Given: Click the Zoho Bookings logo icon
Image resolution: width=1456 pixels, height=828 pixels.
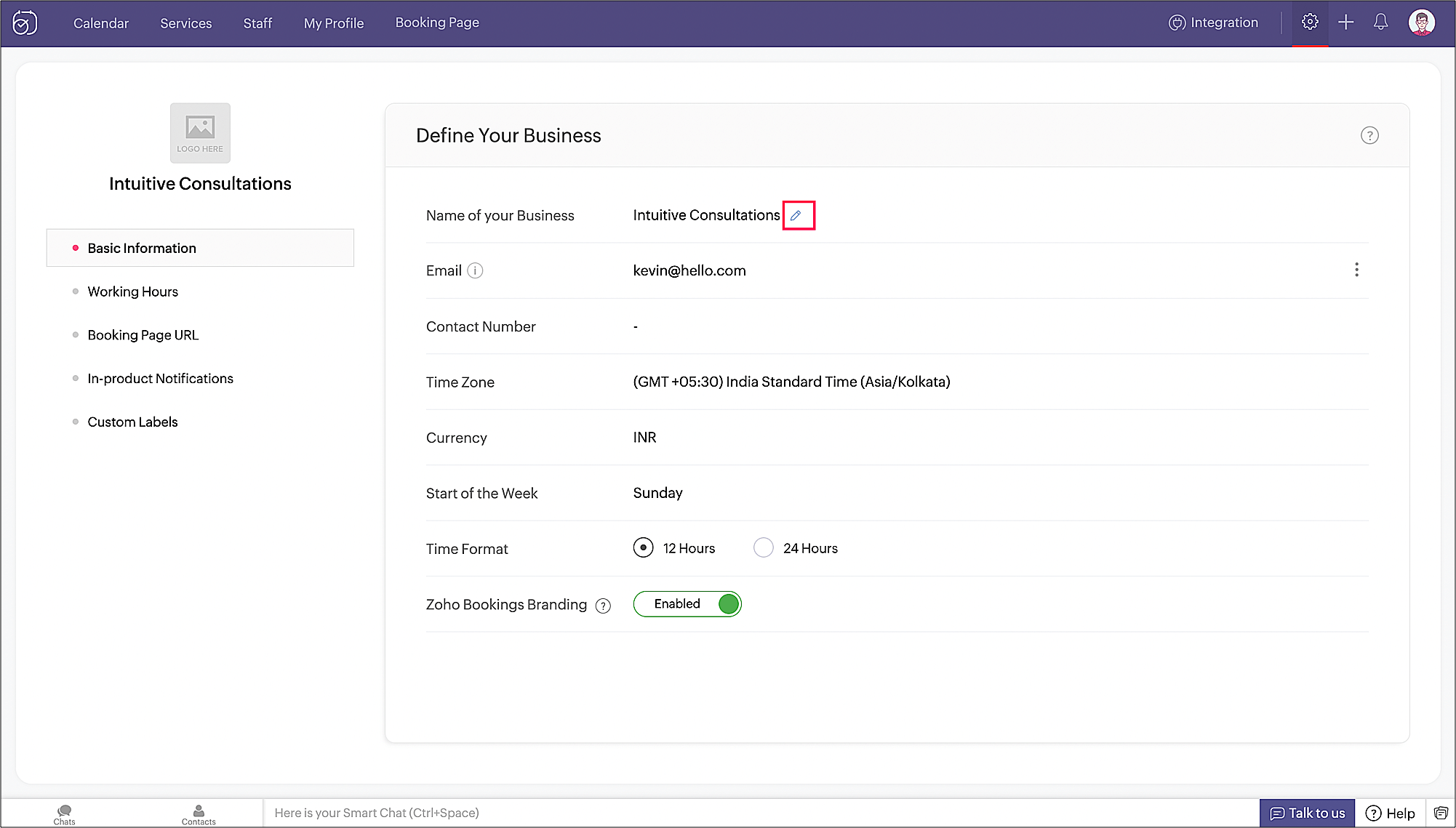Looking at the screenshot, I should [x=25, y=23].
